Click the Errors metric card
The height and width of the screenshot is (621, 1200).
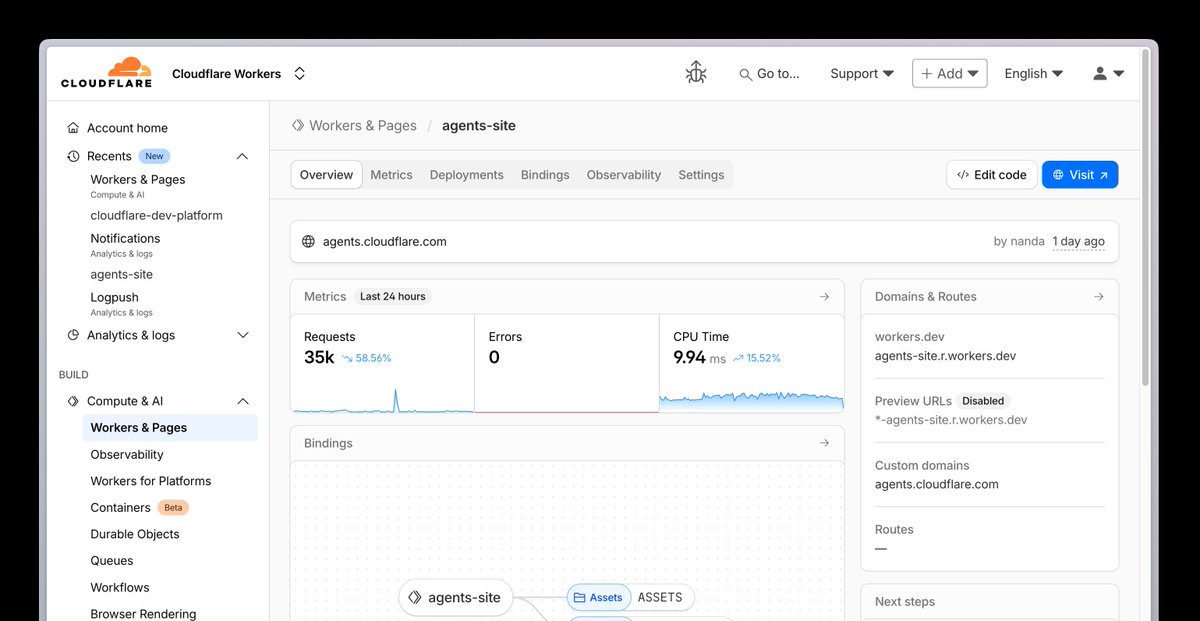click(x=567, y=364)
